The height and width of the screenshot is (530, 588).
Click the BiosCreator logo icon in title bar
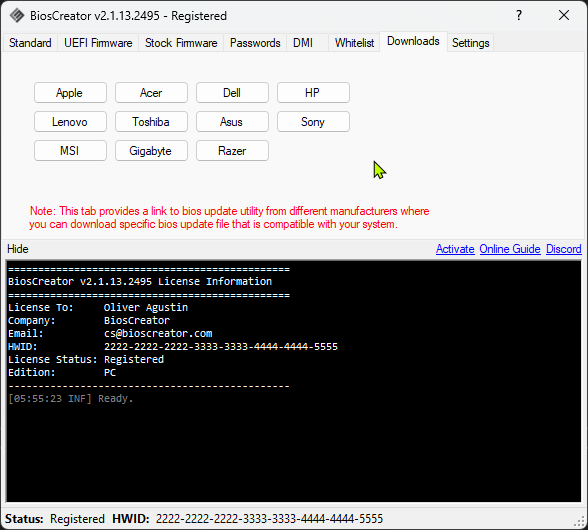coord(17,16)
